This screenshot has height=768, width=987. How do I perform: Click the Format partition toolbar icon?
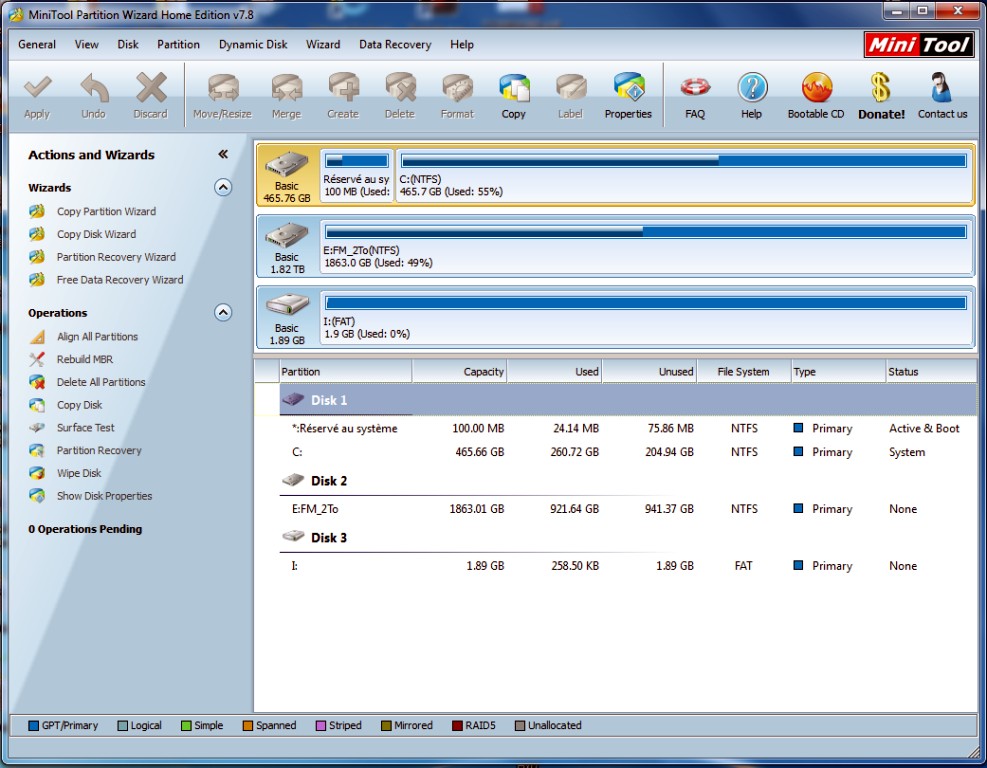click(458, 88)
